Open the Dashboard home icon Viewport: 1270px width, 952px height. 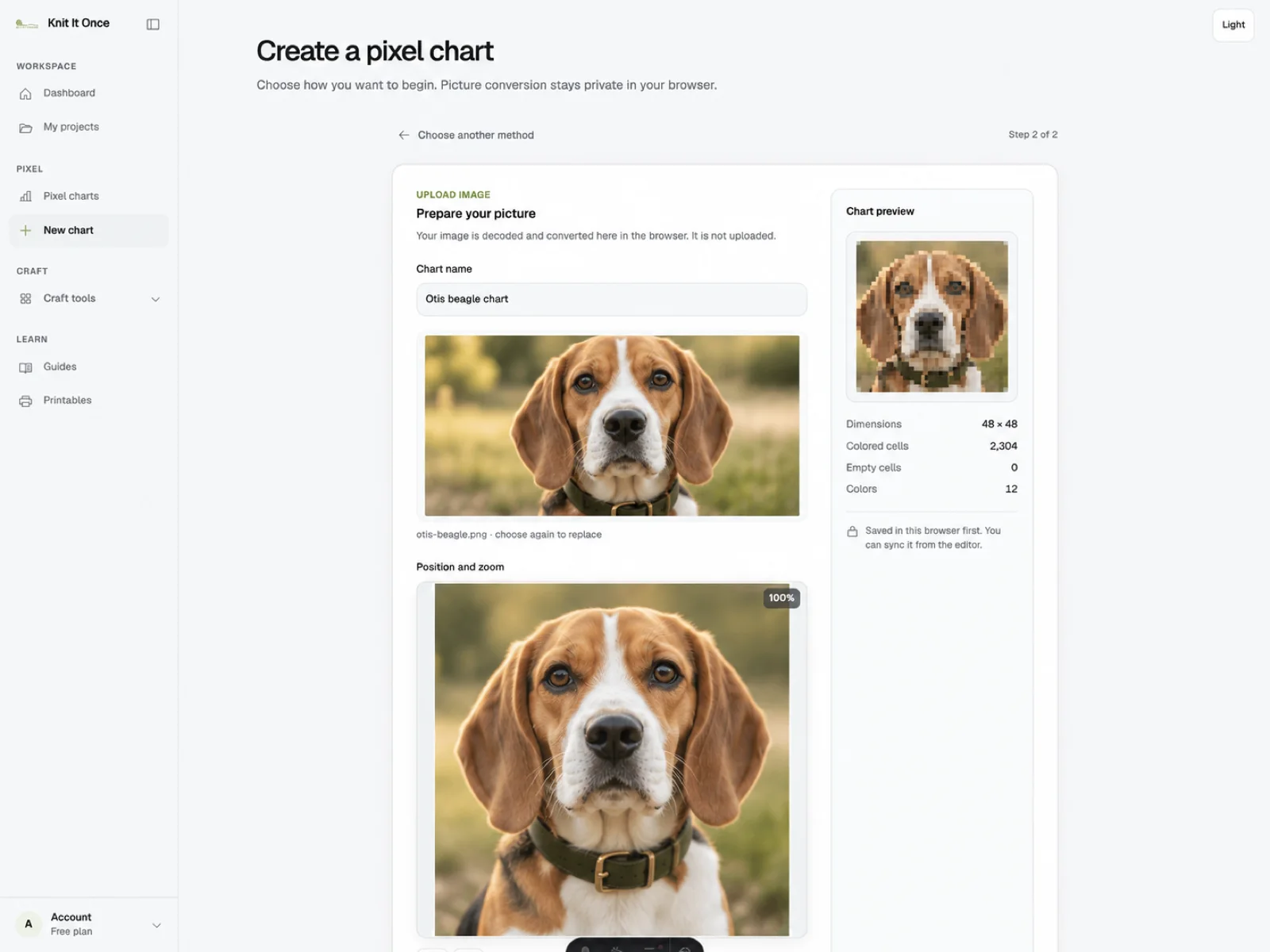click(x=25, y=94)
